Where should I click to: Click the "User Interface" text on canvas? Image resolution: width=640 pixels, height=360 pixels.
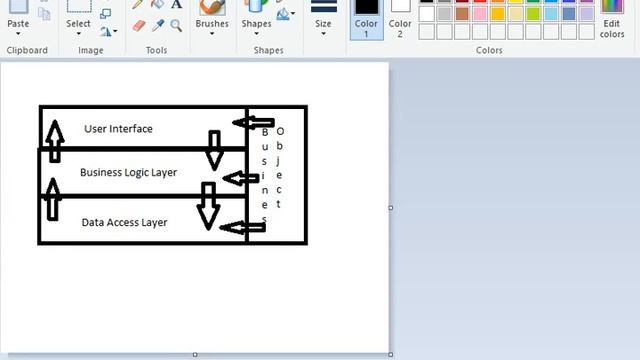coord(118,129)
